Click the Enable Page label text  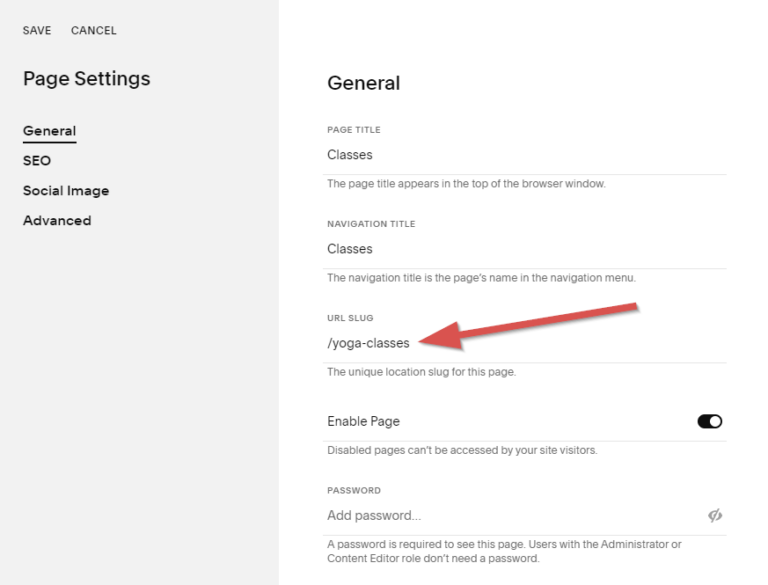click(363, 421)
